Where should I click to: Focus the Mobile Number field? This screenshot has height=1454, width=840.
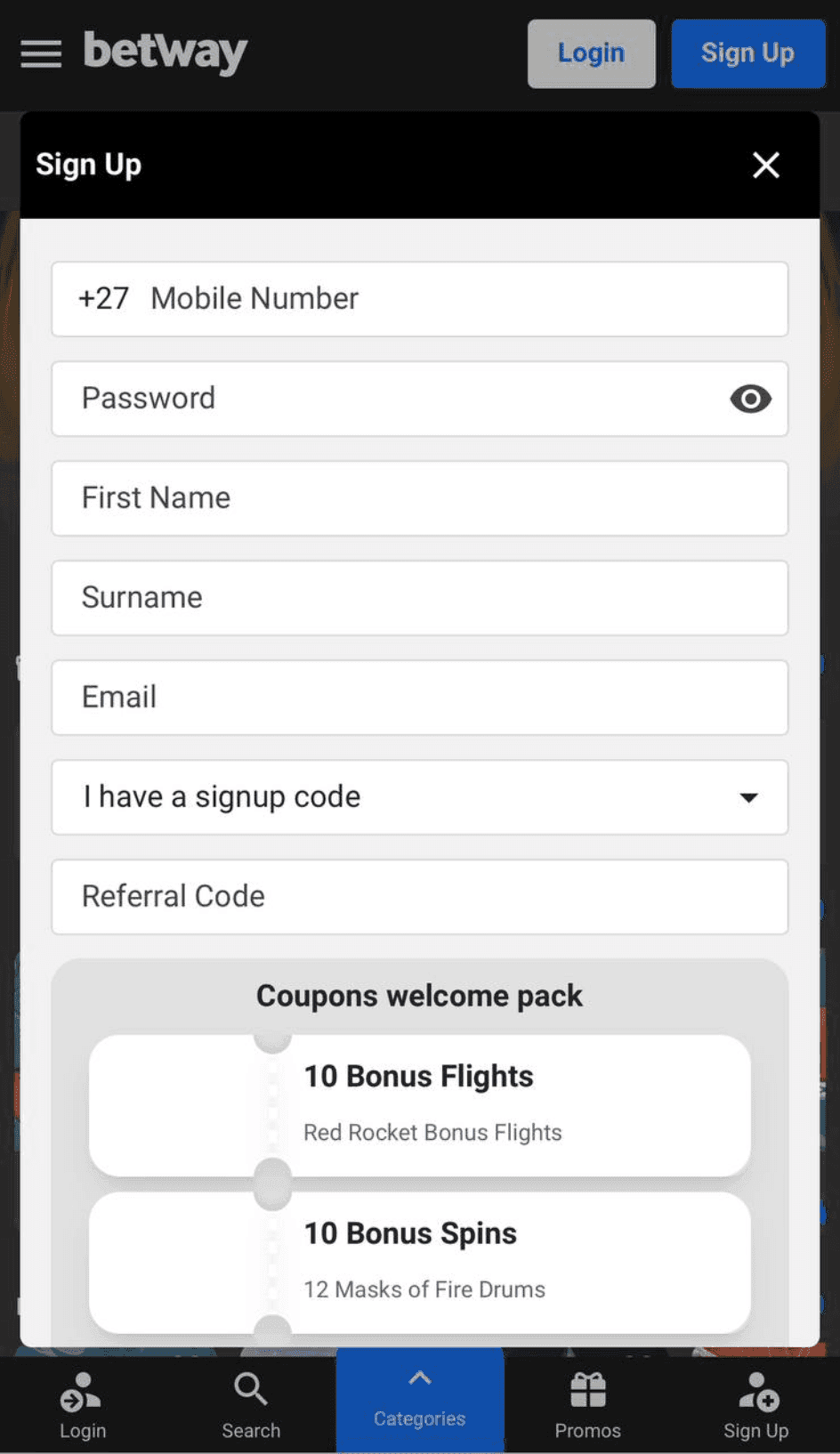pos(445,299)
